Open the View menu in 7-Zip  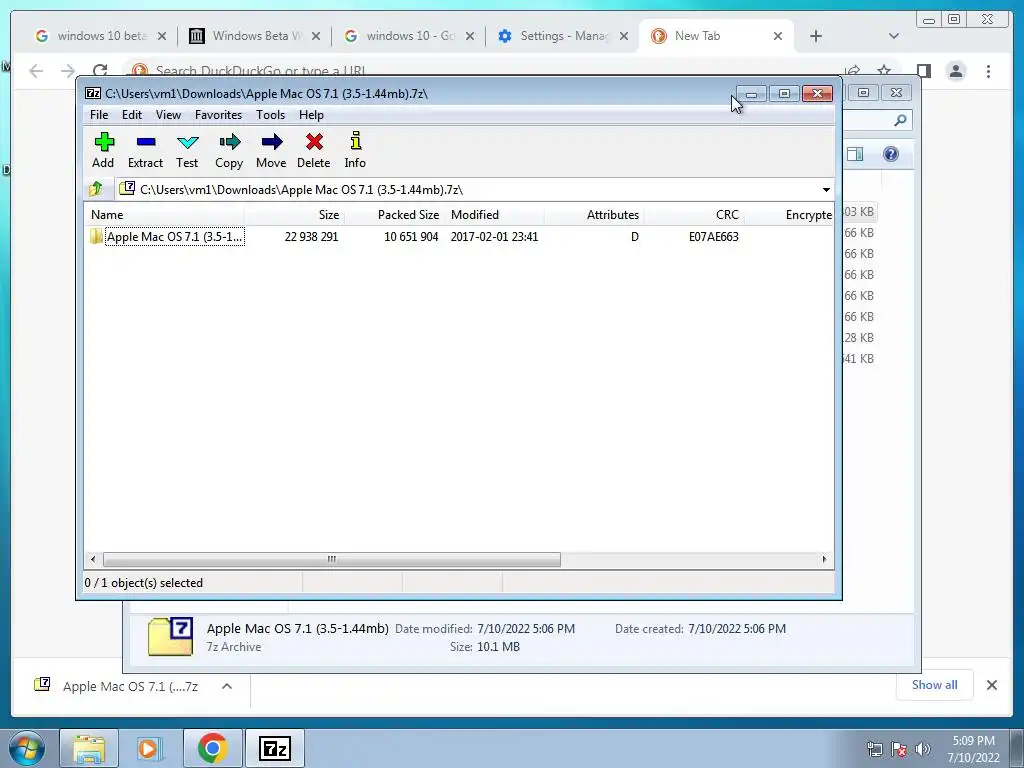click(168, 115)
